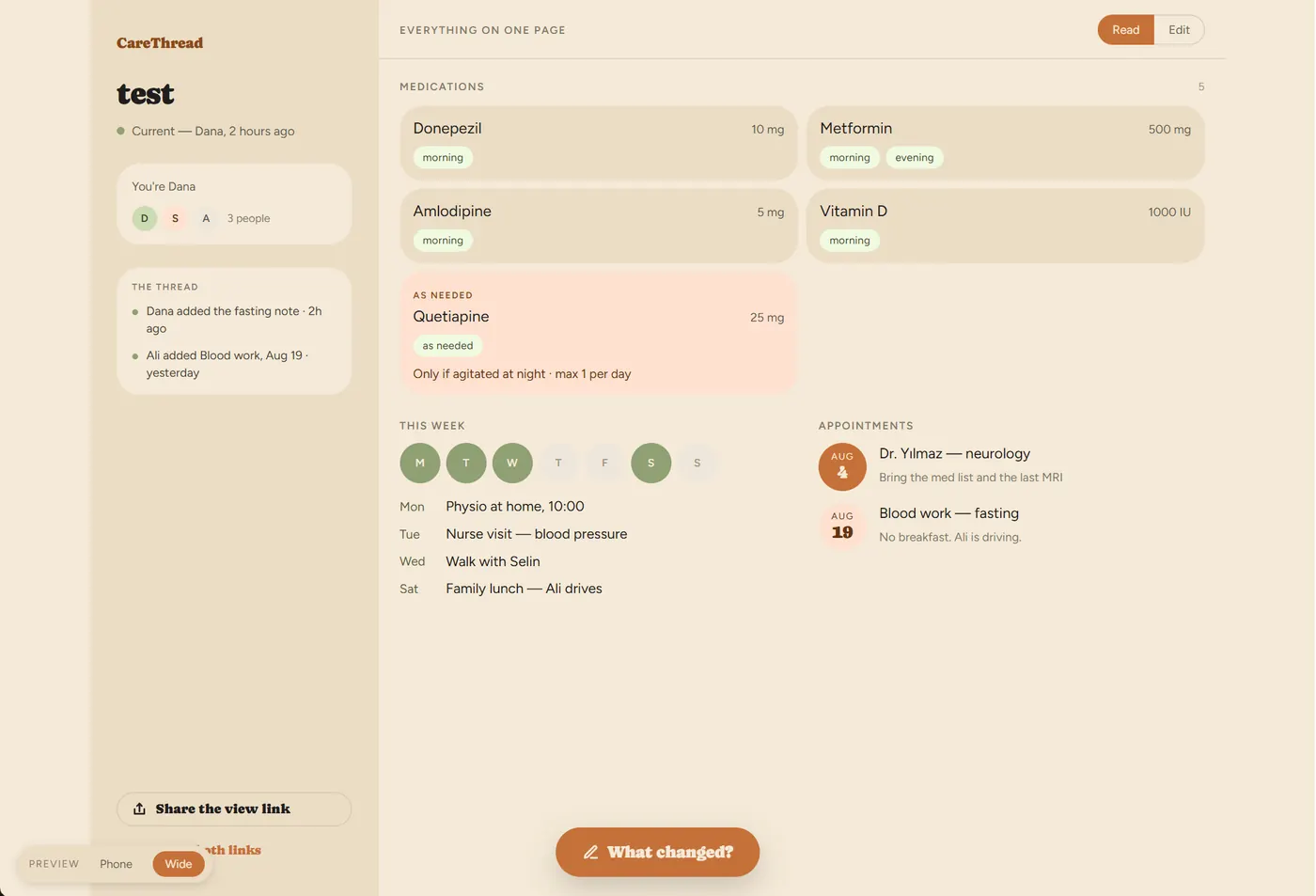The image size is (1316, 896).
Task: Open the Quetiapine as-needed card
Action: [x=599, y=333]
